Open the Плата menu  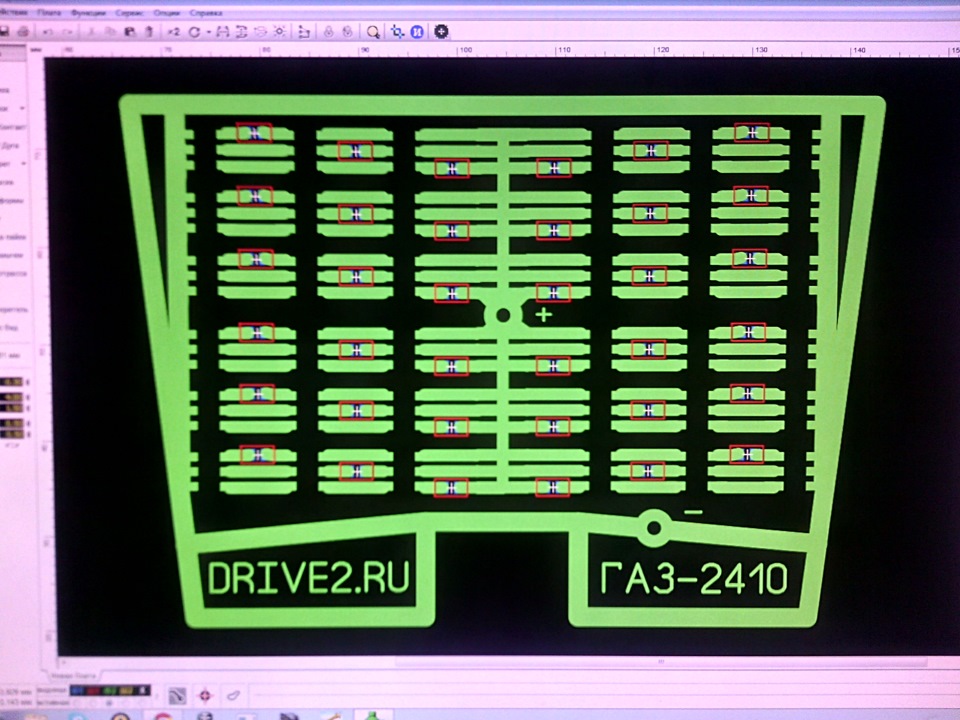49,13
